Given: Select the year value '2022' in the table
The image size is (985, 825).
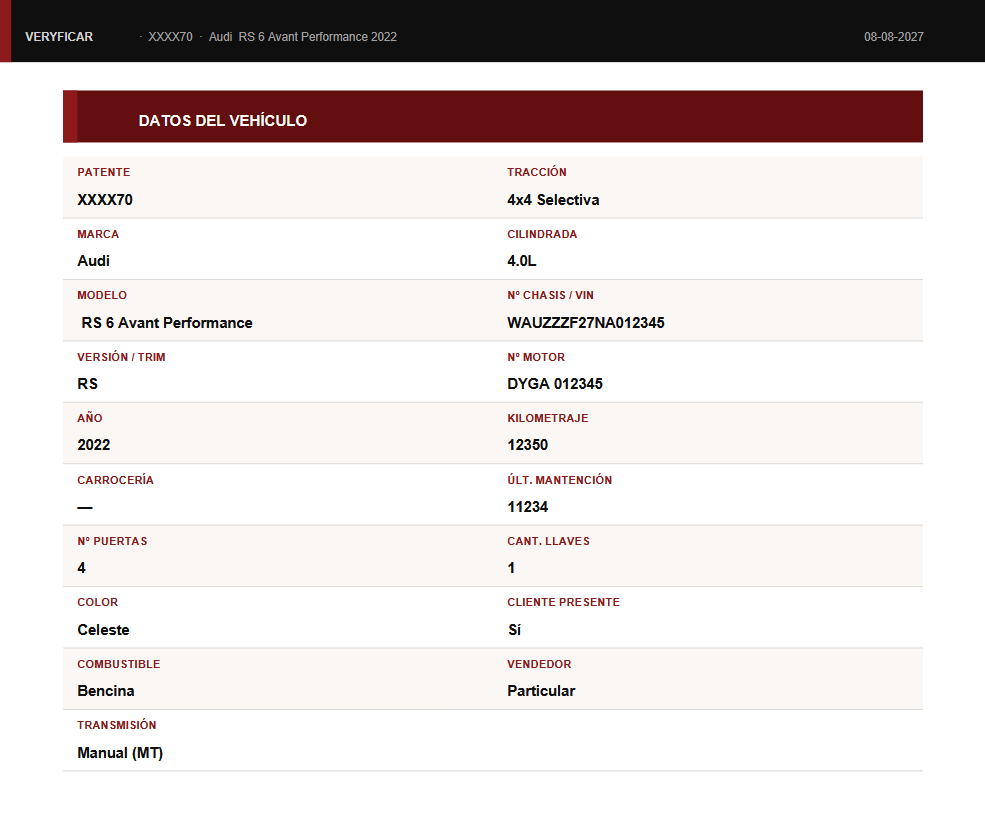Looking at the screenshot, I should pos(94,445).
